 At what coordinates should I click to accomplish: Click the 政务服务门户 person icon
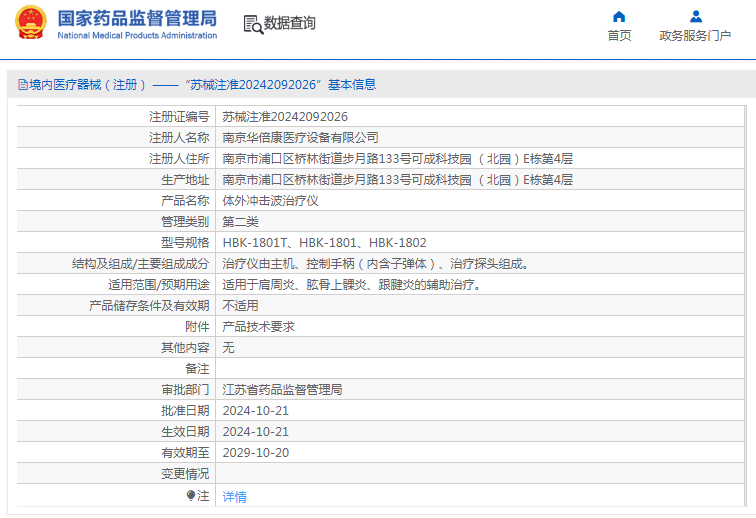coord(695,17)
